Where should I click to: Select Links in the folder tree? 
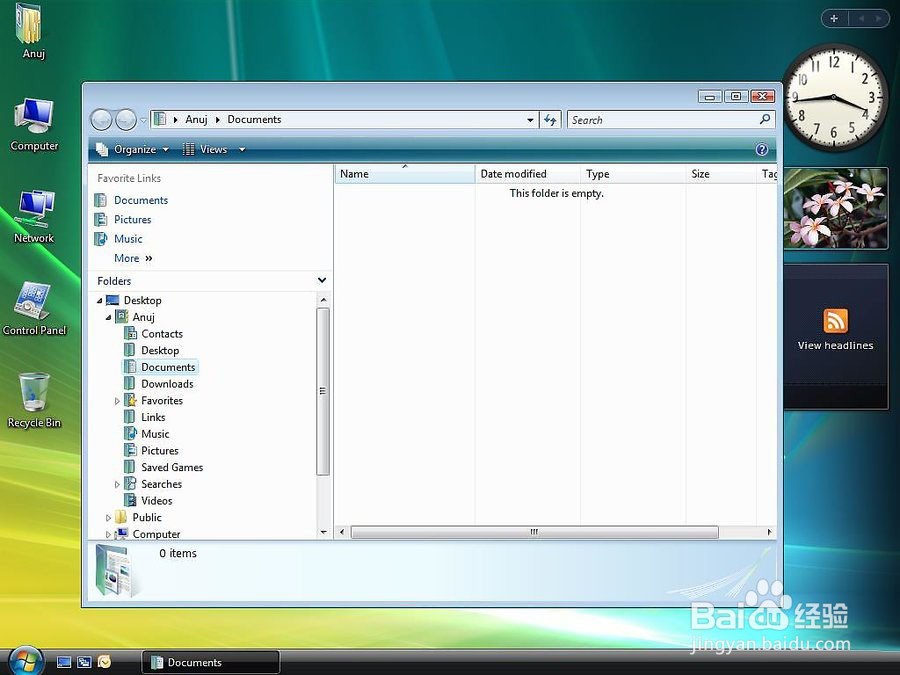coord(153,417)
